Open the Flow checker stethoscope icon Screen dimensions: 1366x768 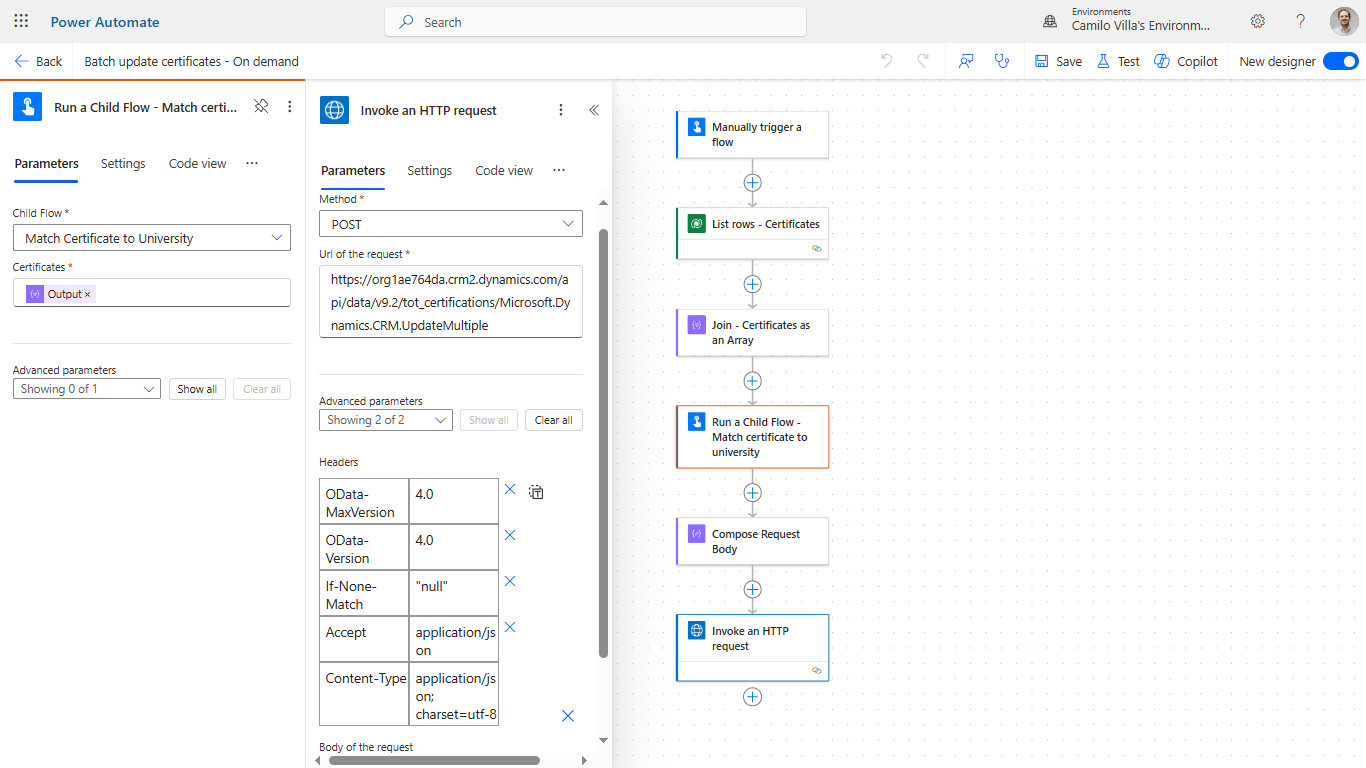click(1002, 61)
